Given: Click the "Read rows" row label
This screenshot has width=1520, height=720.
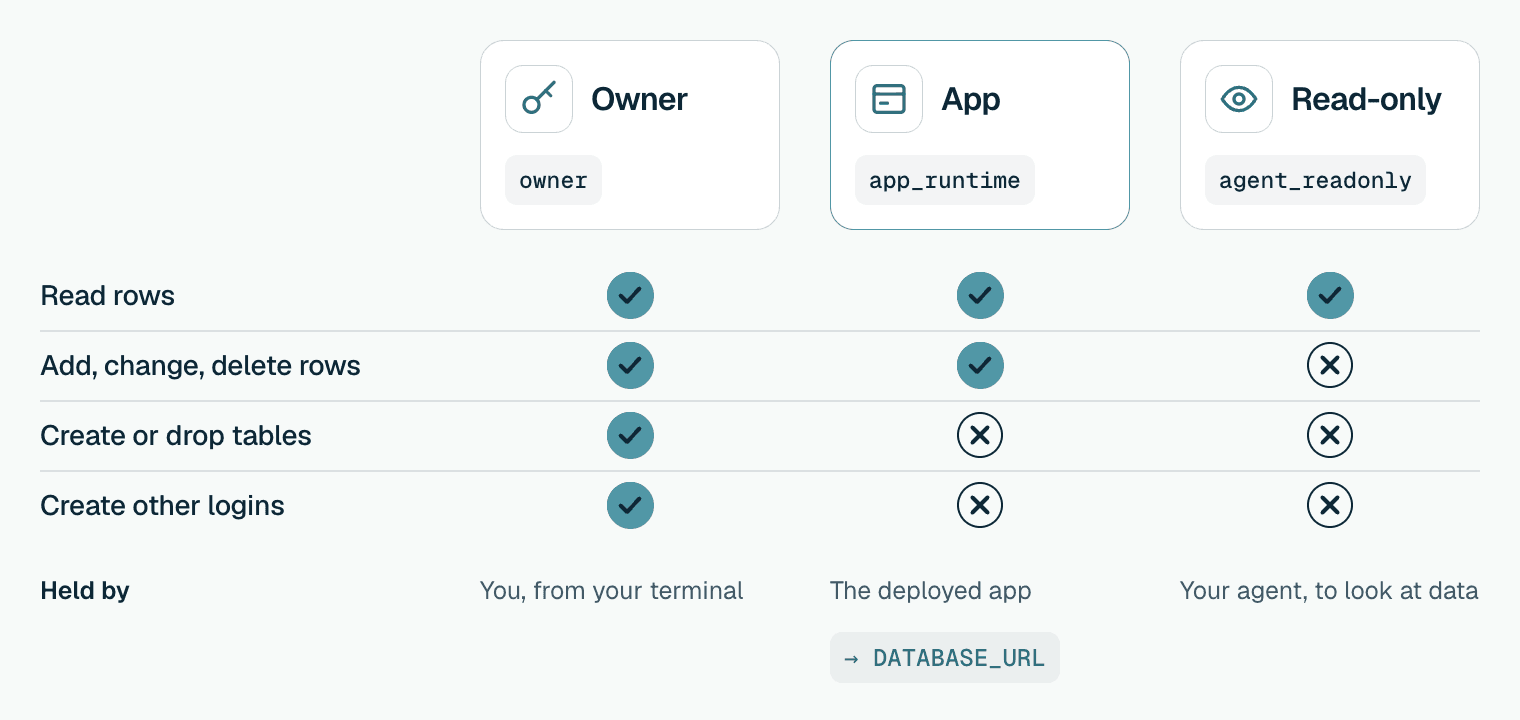Looking at the screenshot, I should 108,296.
